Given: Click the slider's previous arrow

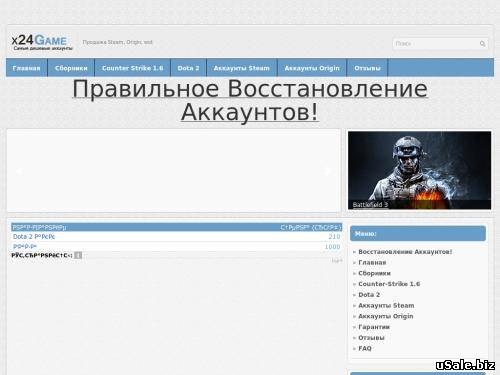Looking at the screenshot, I should tap(19, 171).
